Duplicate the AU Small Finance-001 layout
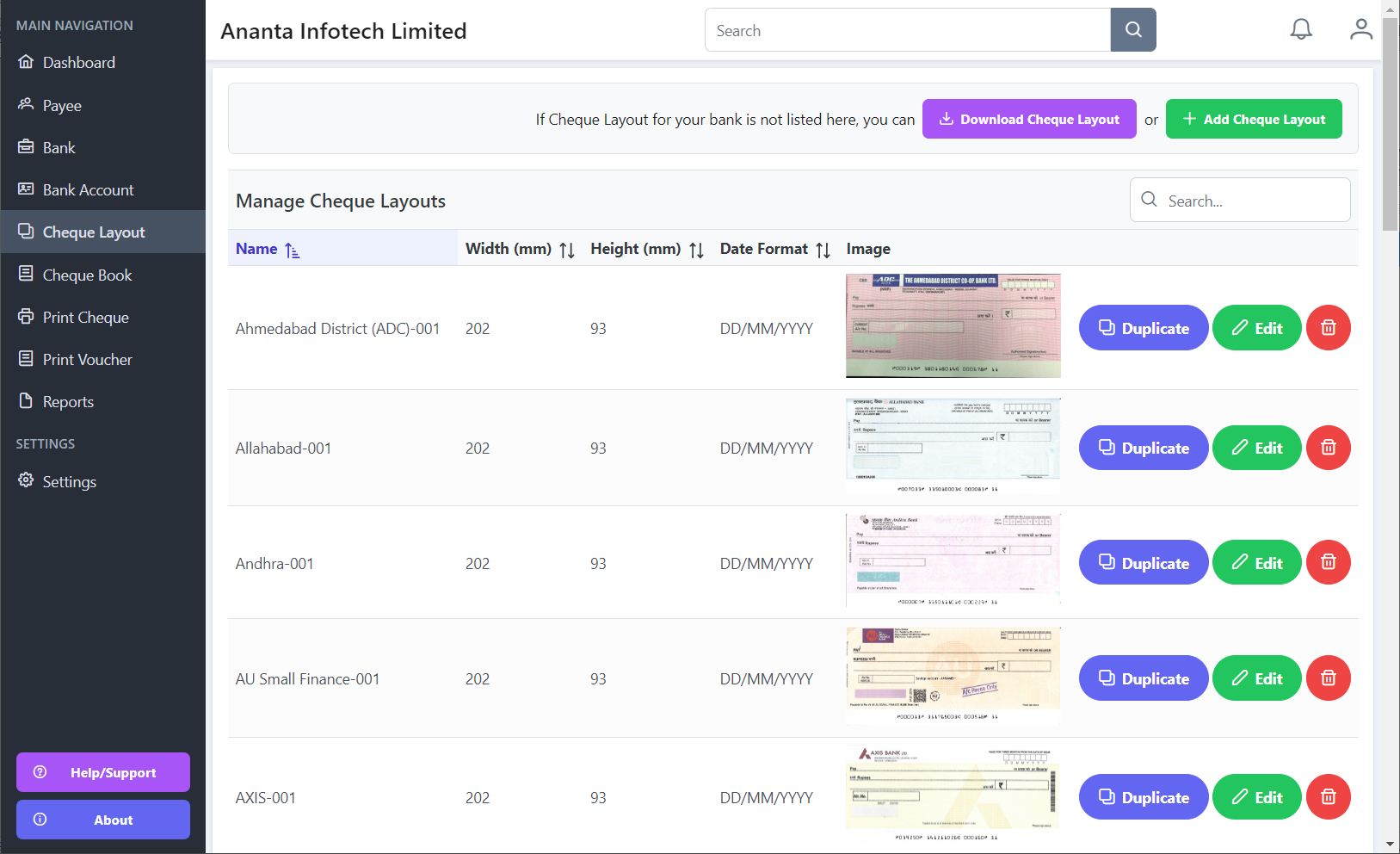The height and width of the screenshot is (854, 1400). 1144,678
